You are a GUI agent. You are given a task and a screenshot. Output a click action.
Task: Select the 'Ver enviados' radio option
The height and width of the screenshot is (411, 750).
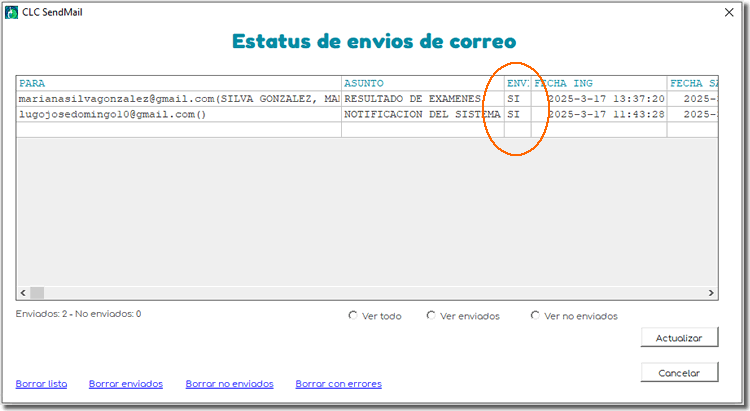431,316
